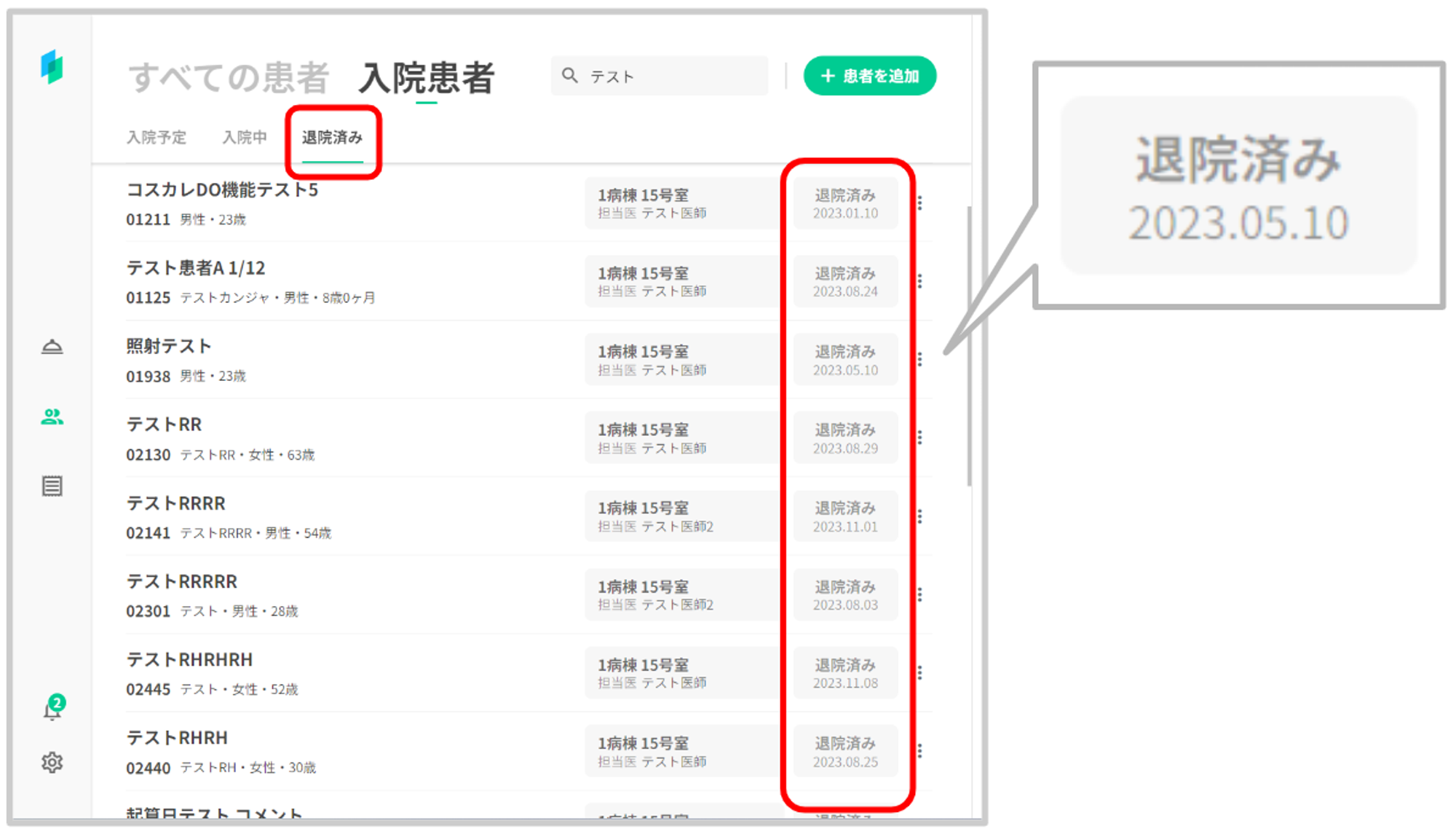
Task: Select the 退院済み tab
Action: 332,138
